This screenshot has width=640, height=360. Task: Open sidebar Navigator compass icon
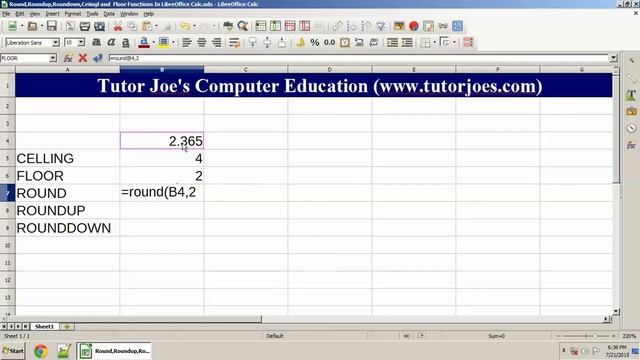coord(631,128)
